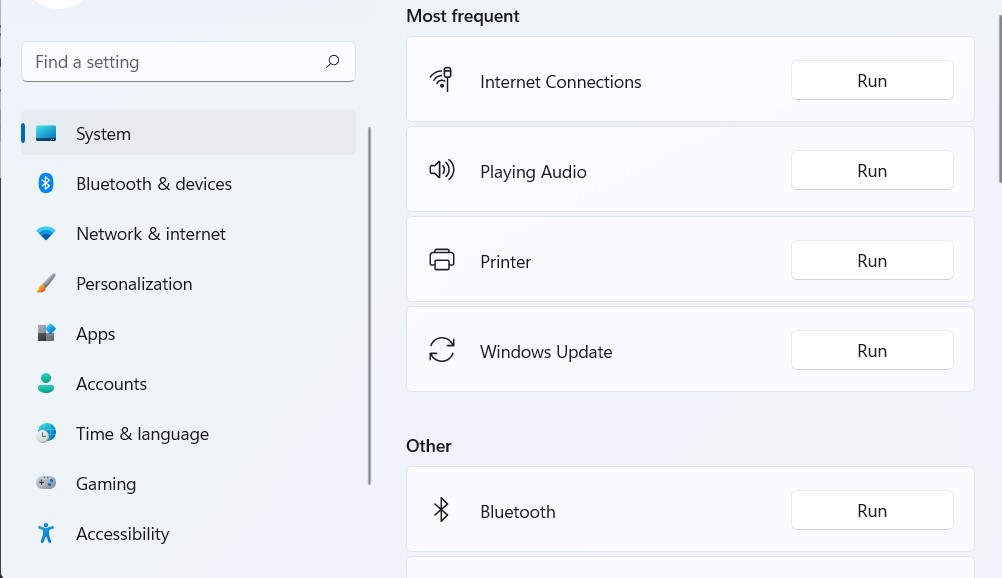The height and width of the screenshot is (578, 1002).
Task: Run the Windows Update troubleshooter
Action: (x=871, y=351)
